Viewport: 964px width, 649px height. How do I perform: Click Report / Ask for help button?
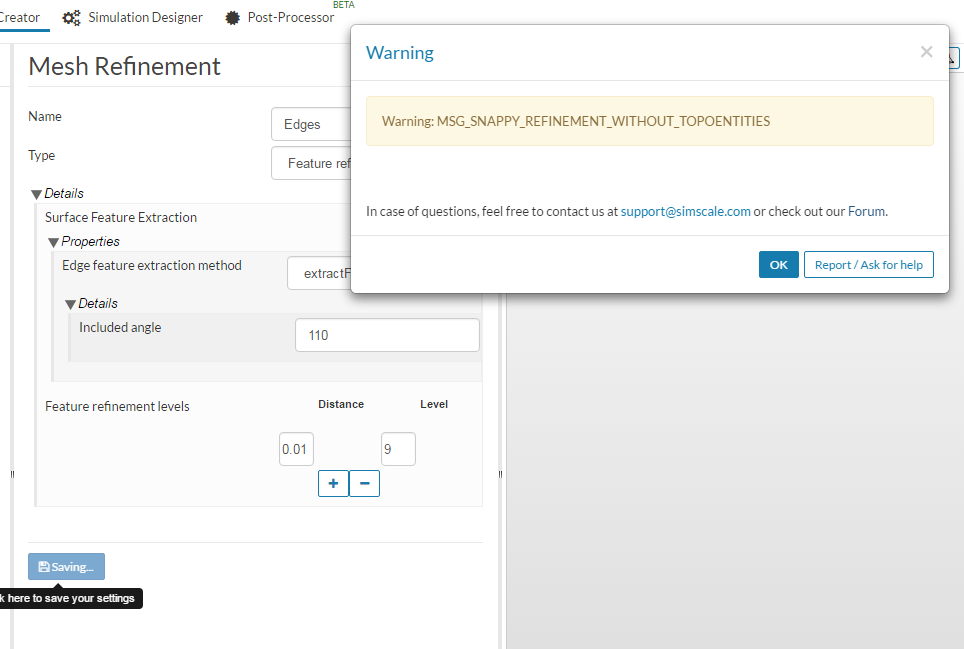(x=868, y=264)
